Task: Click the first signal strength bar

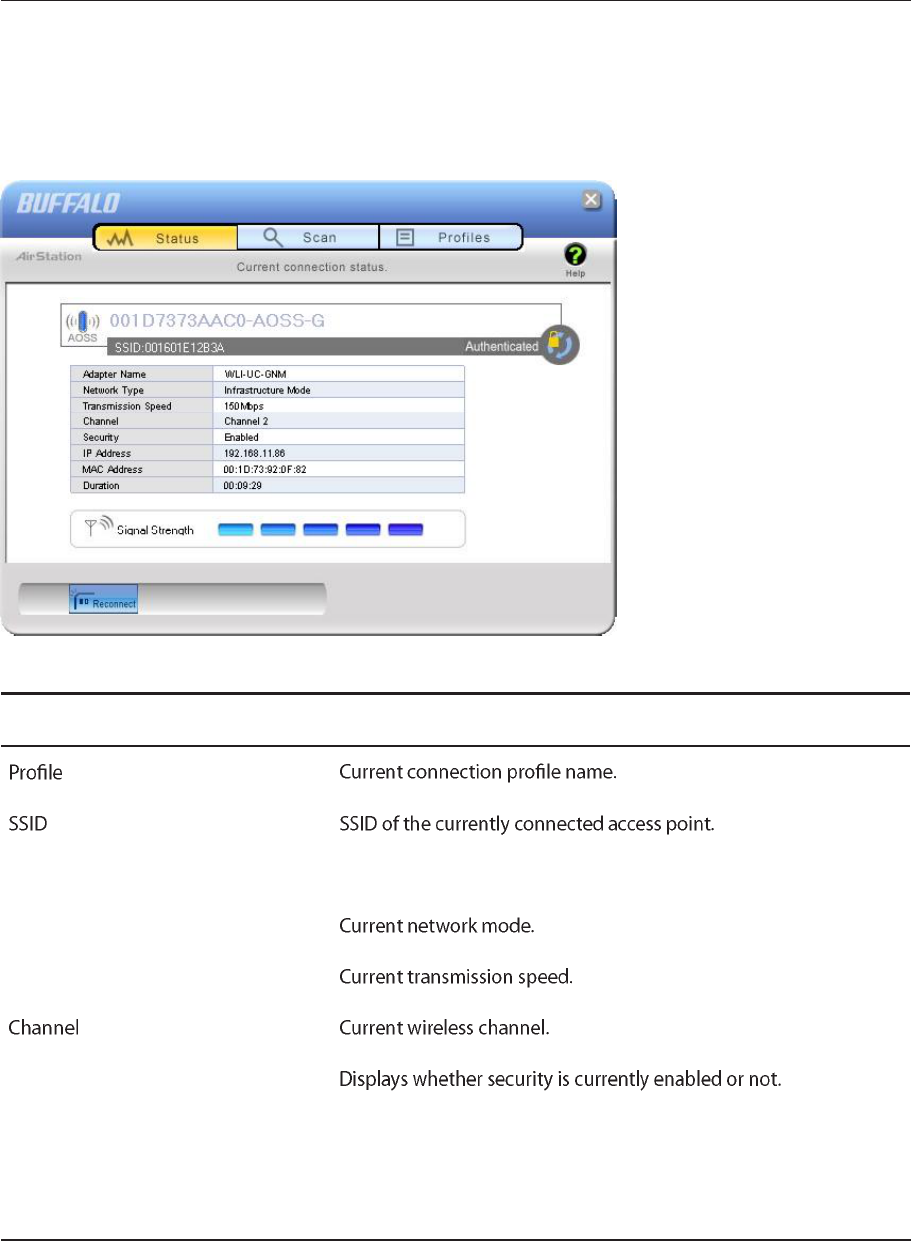Action: pos(236,529)
